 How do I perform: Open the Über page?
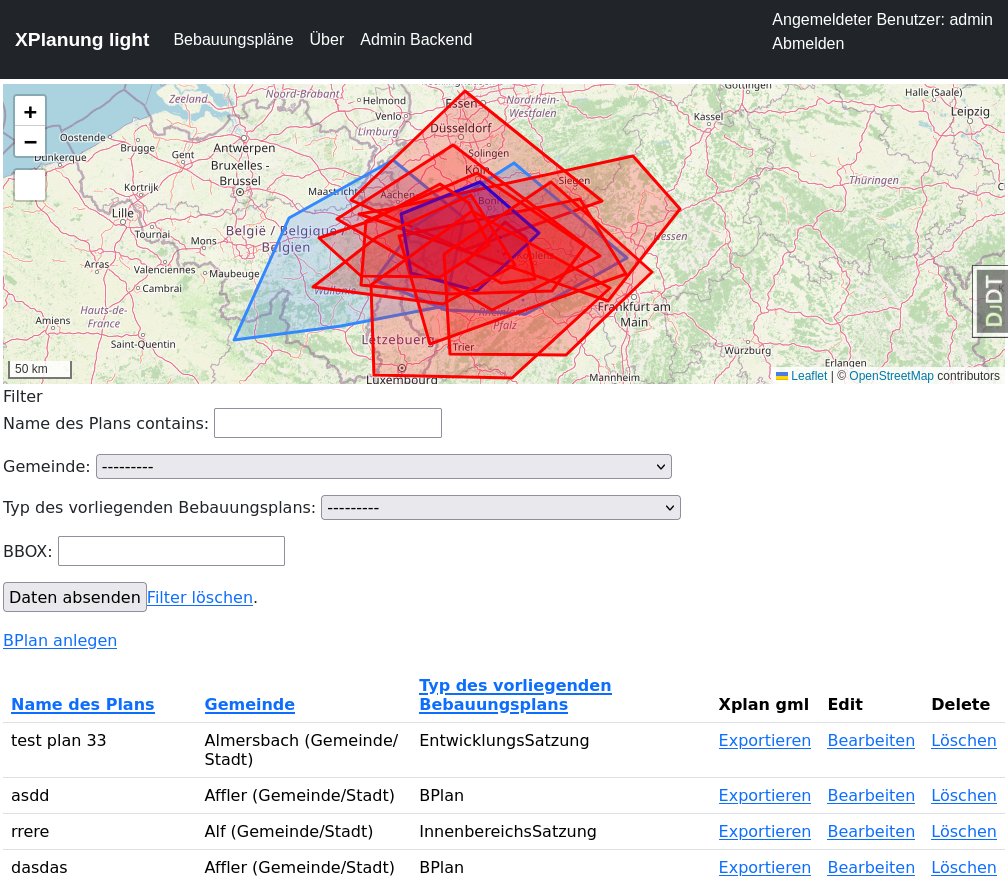pyautogui.click(x=327, y=40)
